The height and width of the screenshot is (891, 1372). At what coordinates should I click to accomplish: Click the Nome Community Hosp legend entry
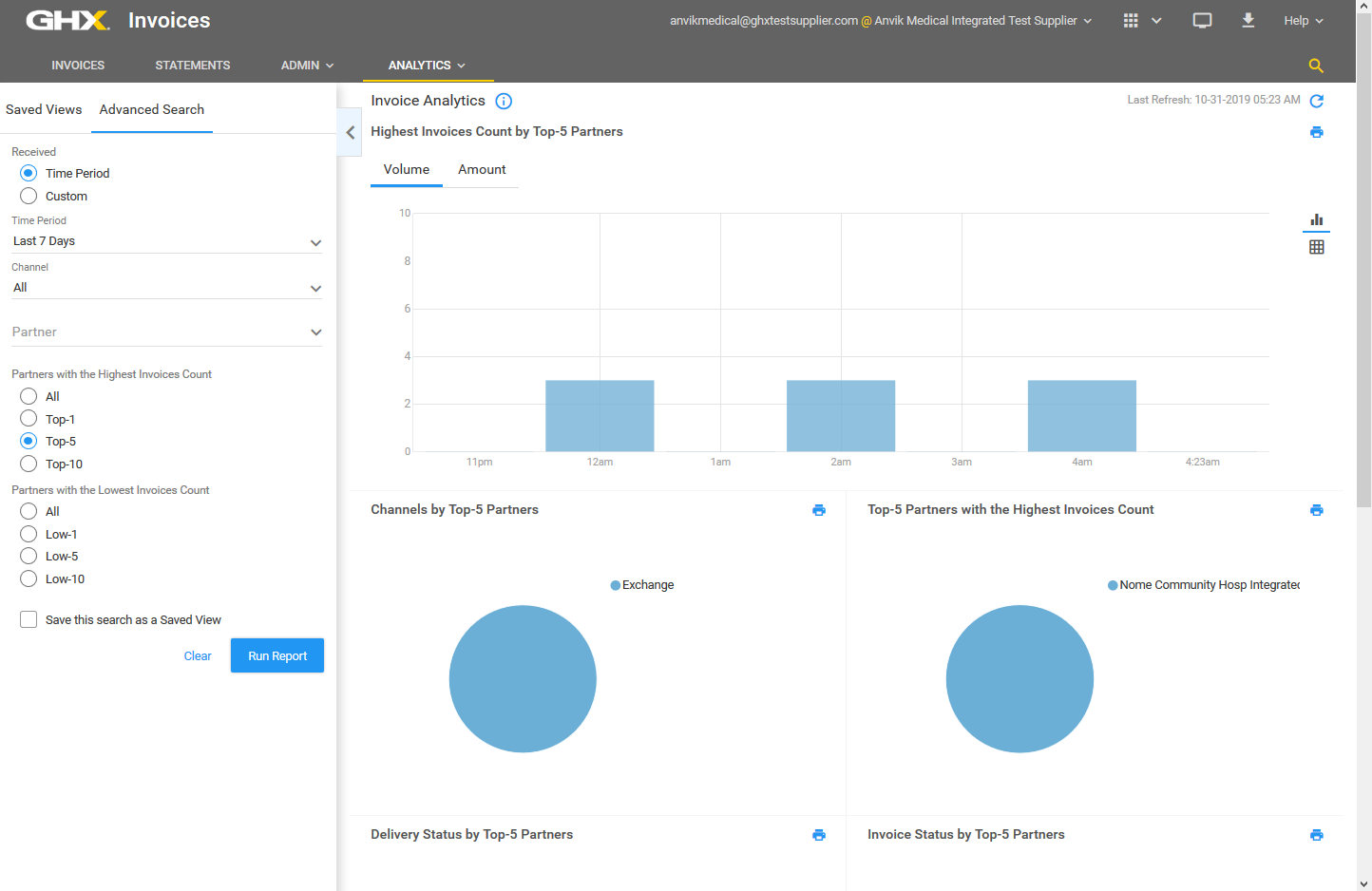[x=1205, y=585]
